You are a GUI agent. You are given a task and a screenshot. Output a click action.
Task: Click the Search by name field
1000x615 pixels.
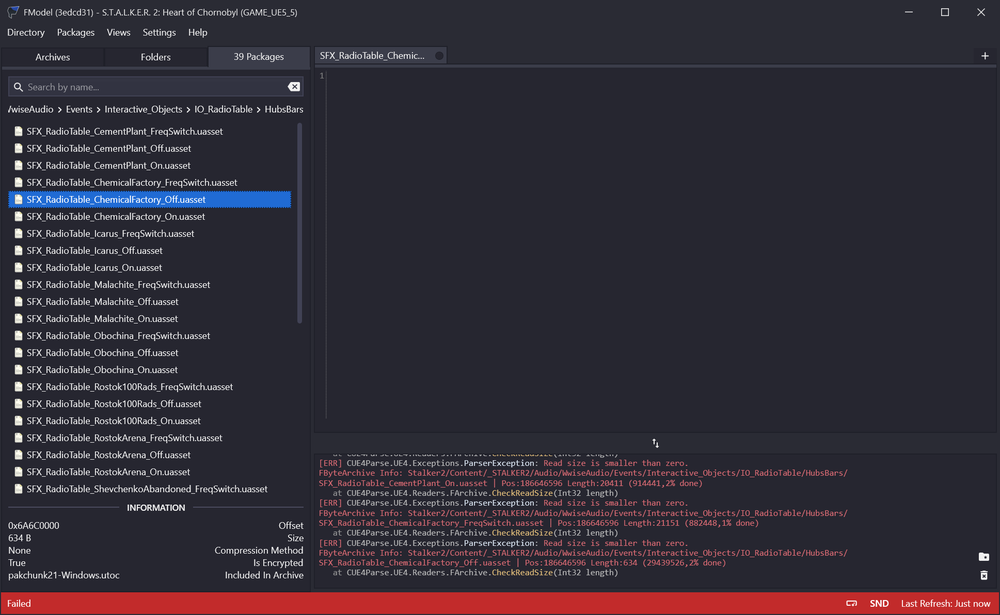point(150,87)
